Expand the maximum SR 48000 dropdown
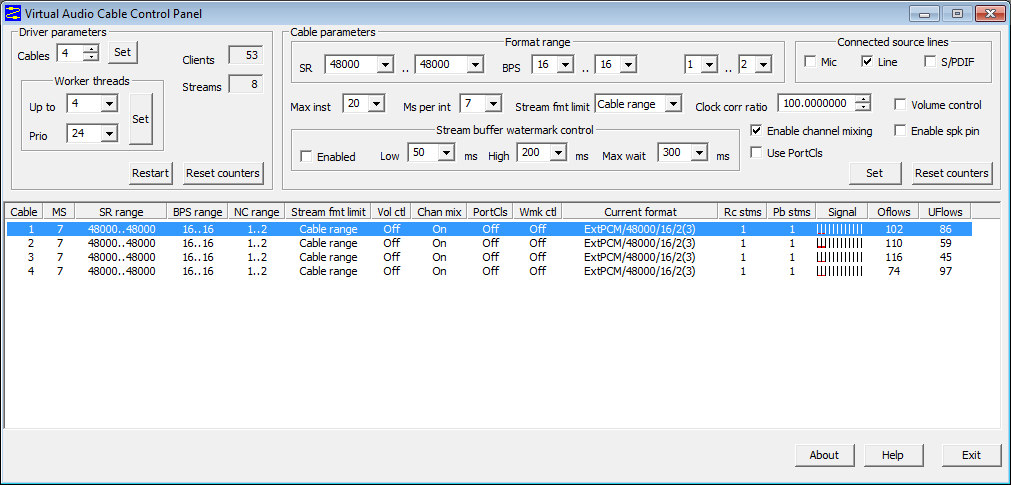This screenshot has width=1011, height=485. click(475, 64)
